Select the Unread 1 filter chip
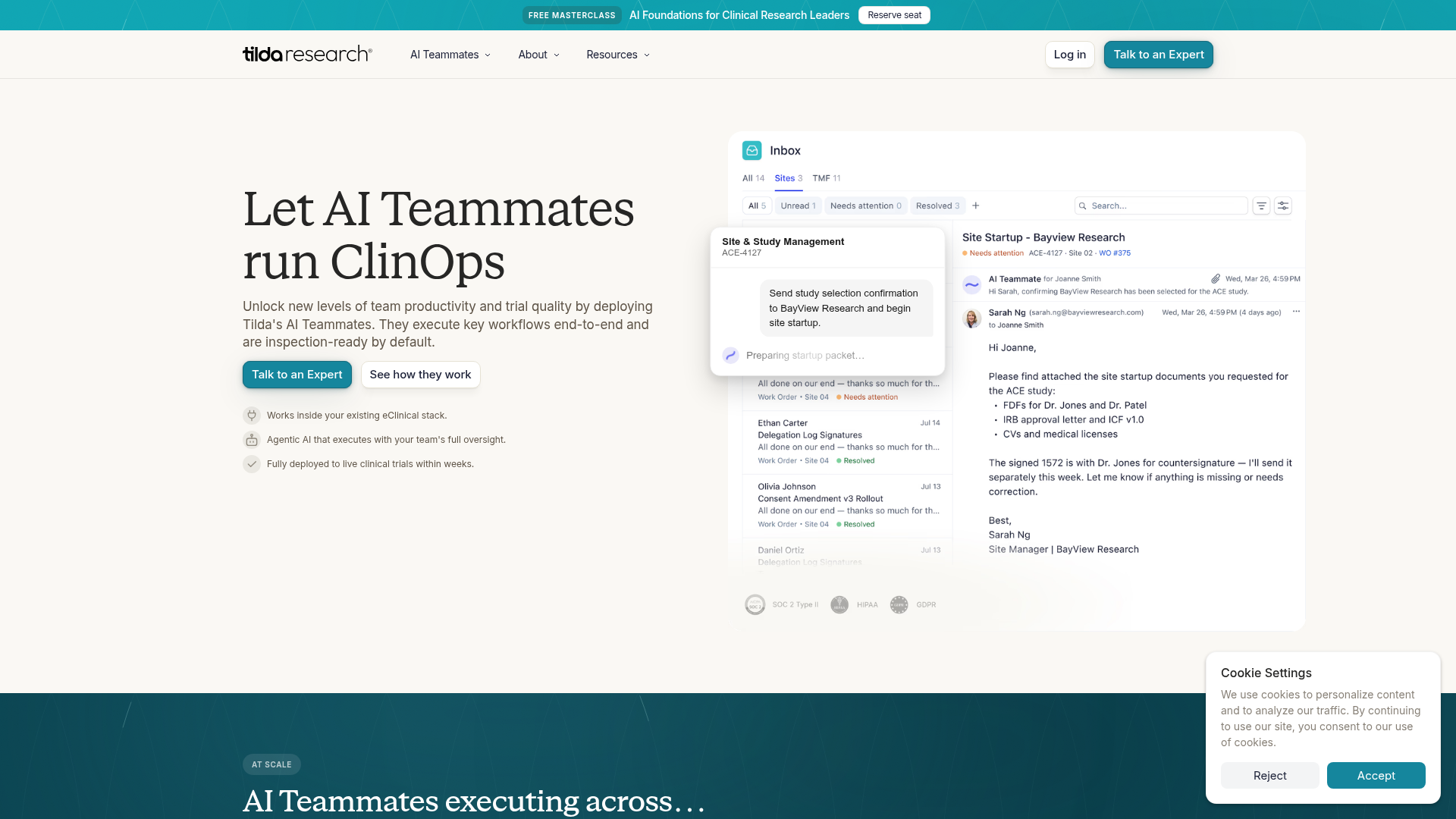The width and height of the screenshot is (1456, 819). 799,206
